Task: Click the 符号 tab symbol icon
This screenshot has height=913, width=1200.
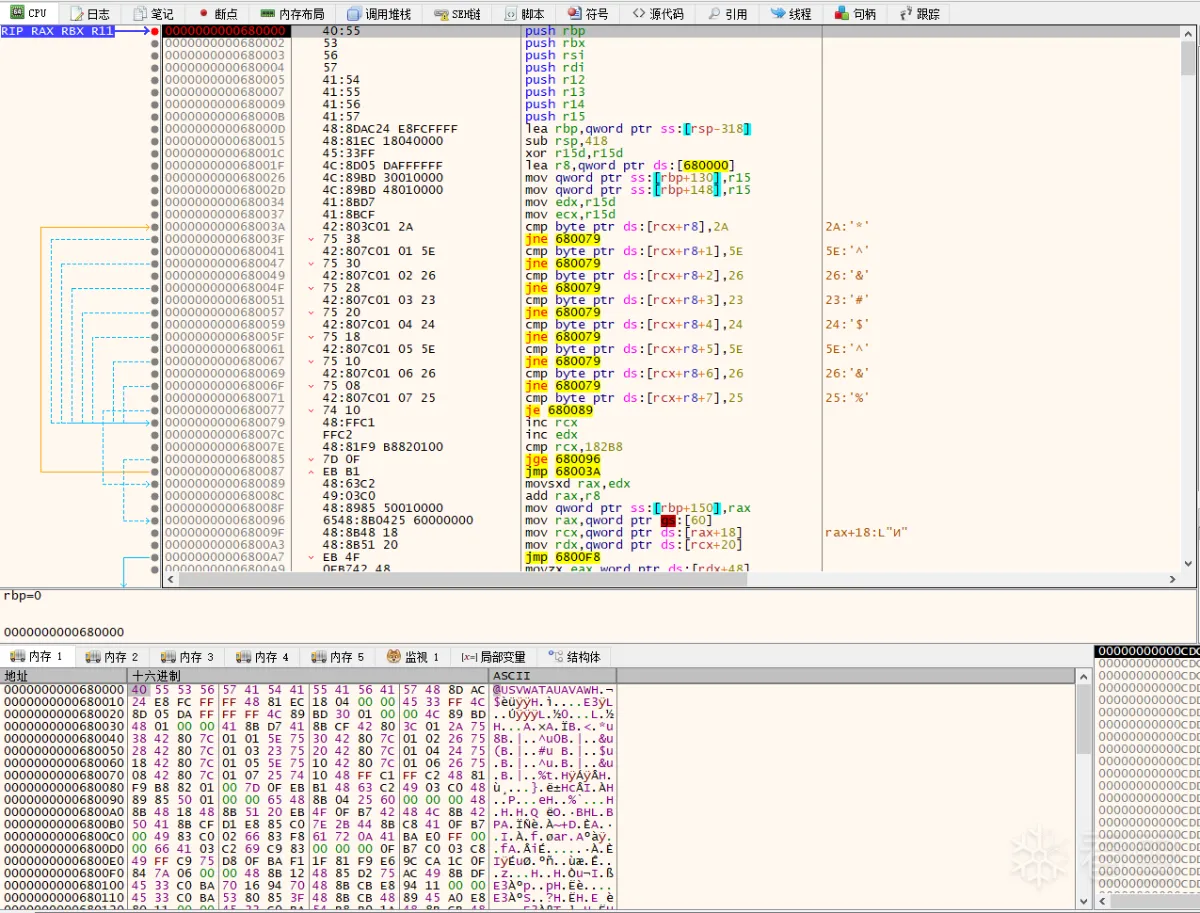Action: pos(574,14)
